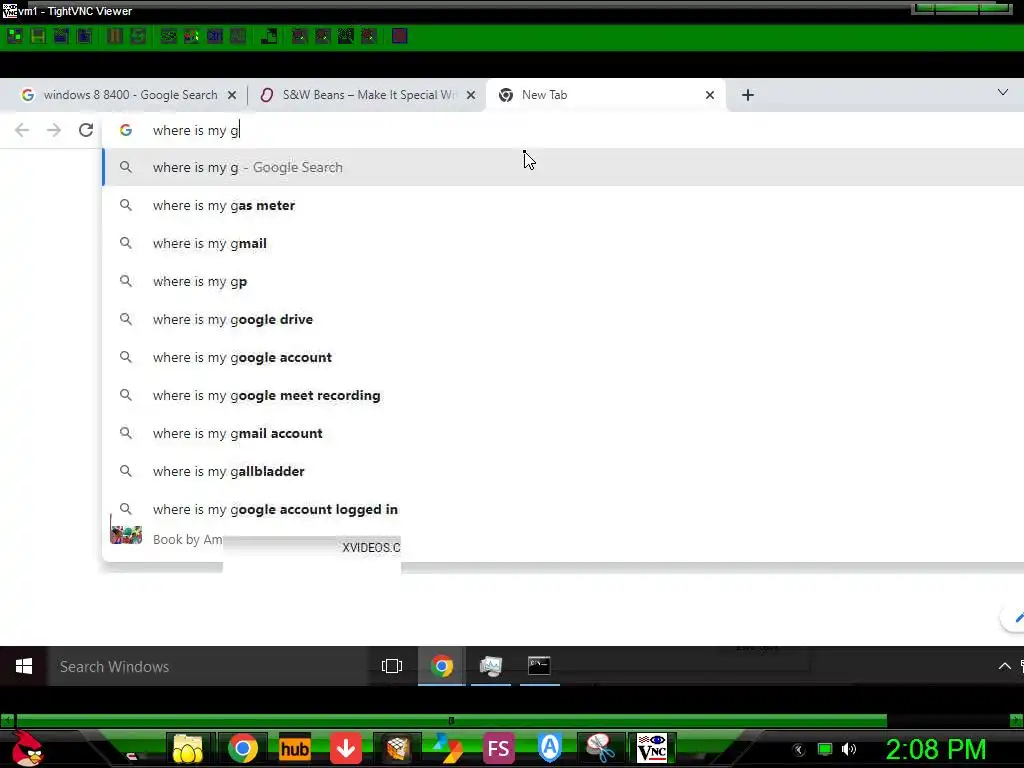Close the S&W Beans tab
Screen dimensions: 1024x768
(471, 95)
